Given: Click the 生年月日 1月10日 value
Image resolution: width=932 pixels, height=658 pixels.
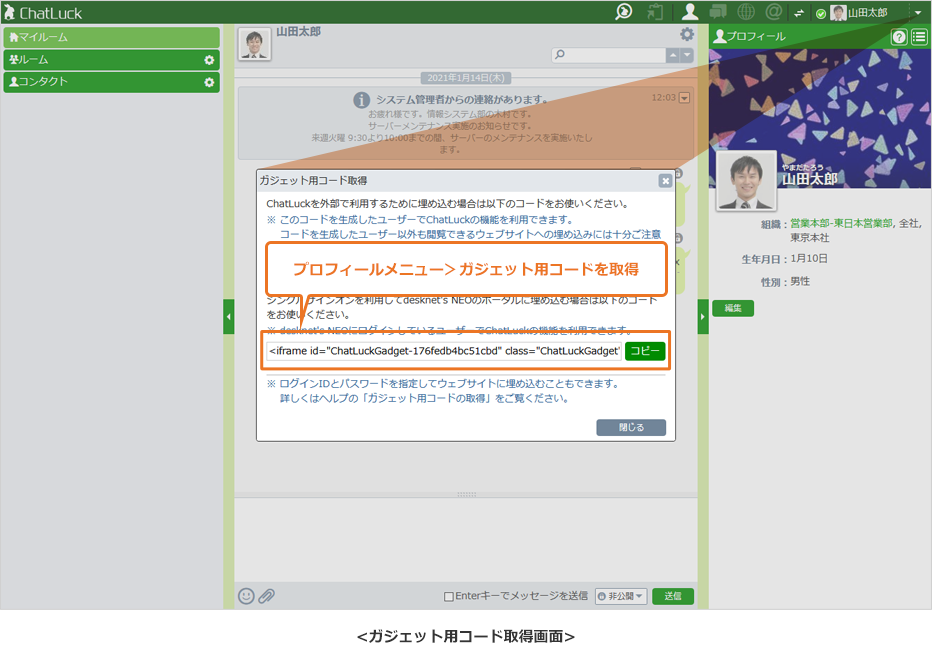Looking at the screenshot, I should pos(809,259).
